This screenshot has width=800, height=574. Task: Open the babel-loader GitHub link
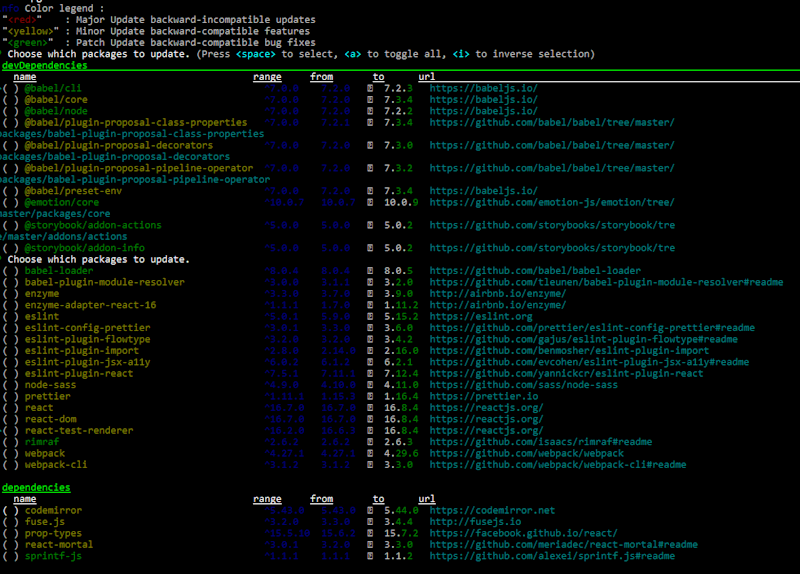(535, 271)
